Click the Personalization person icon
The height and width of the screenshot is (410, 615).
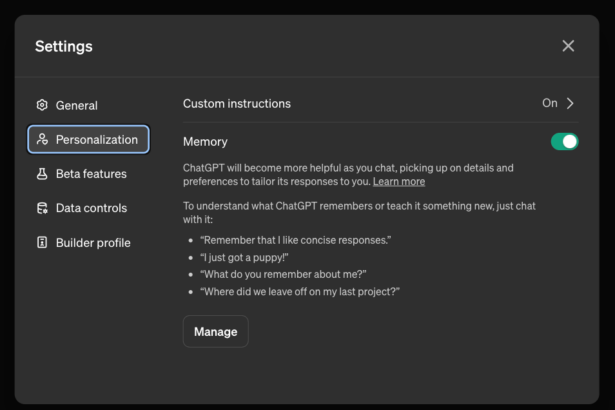coord(42,140)
